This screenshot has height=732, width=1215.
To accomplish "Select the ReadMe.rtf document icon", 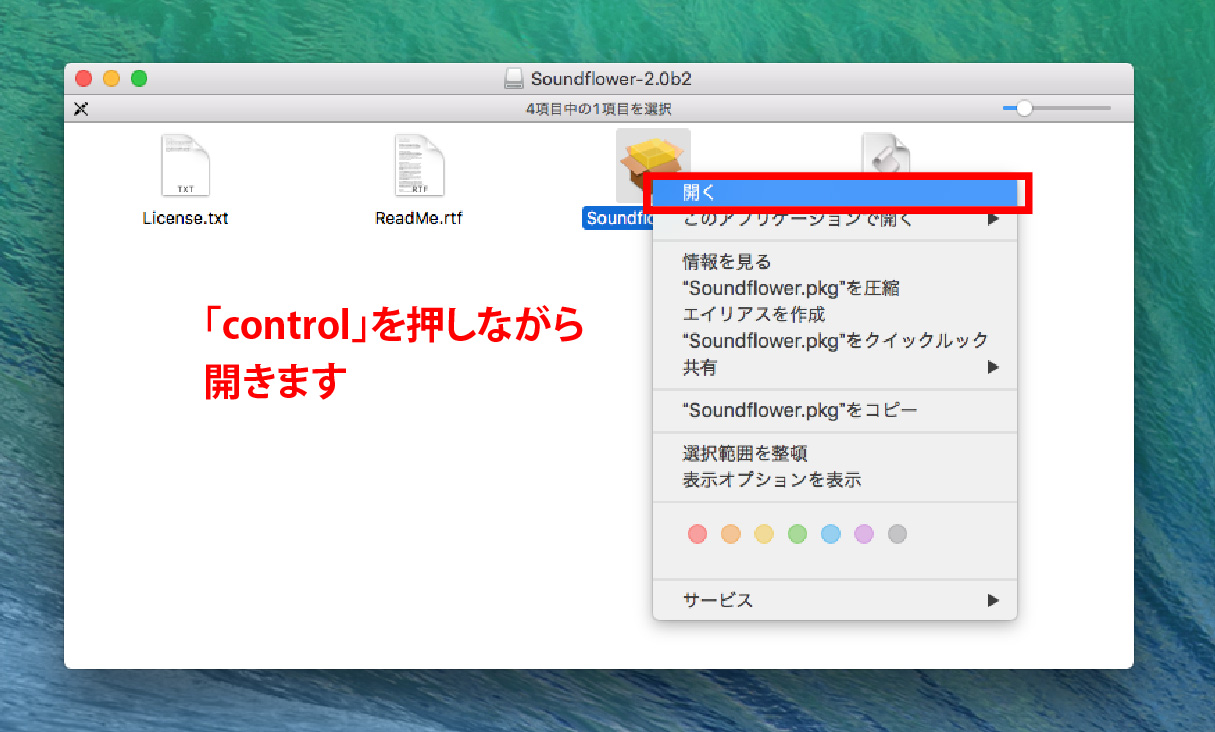I will 419,165.
